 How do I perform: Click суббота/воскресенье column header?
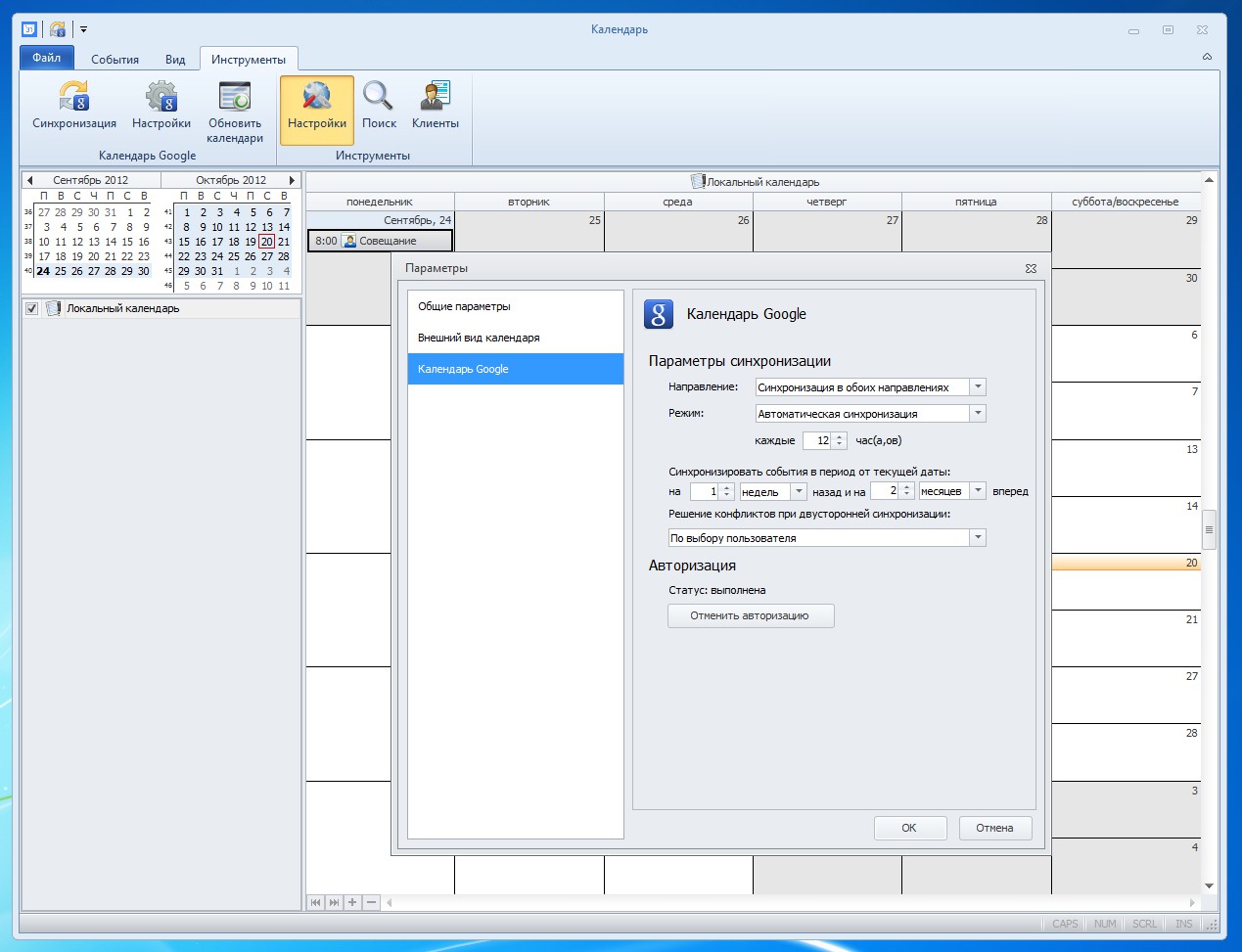[x=1126, y=202]
